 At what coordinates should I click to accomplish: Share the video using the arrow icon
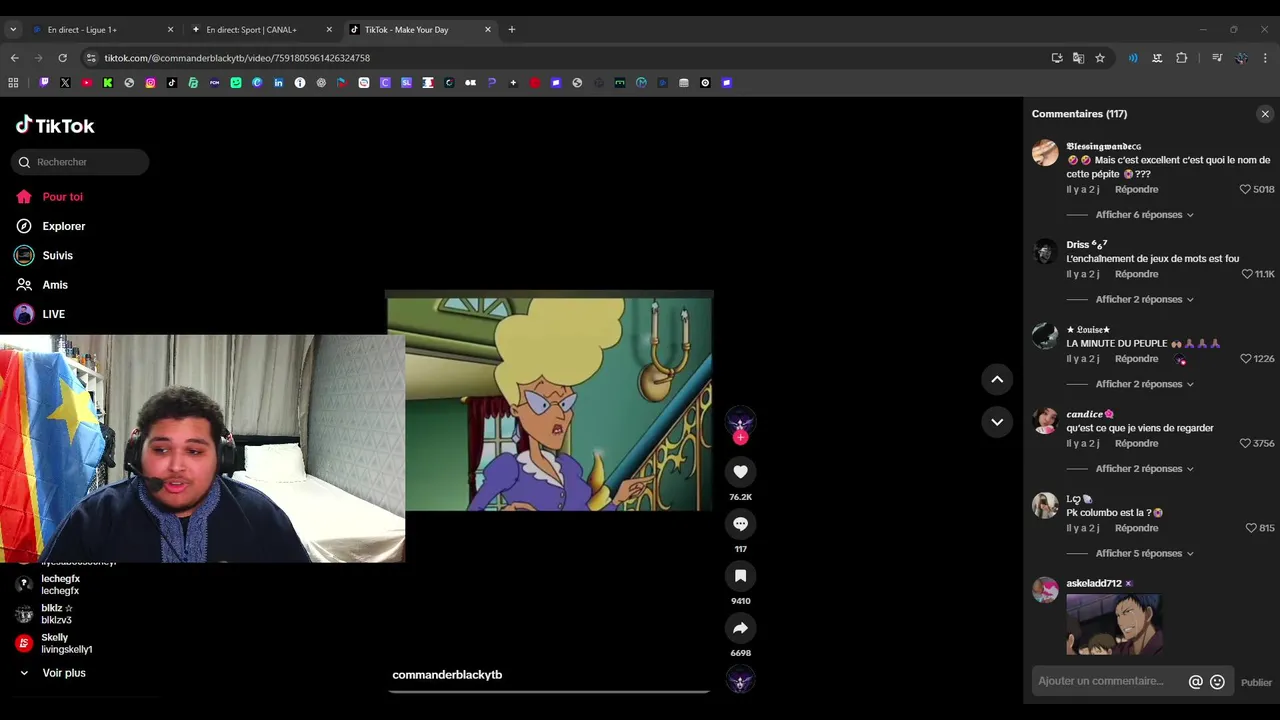coord(740,628)
